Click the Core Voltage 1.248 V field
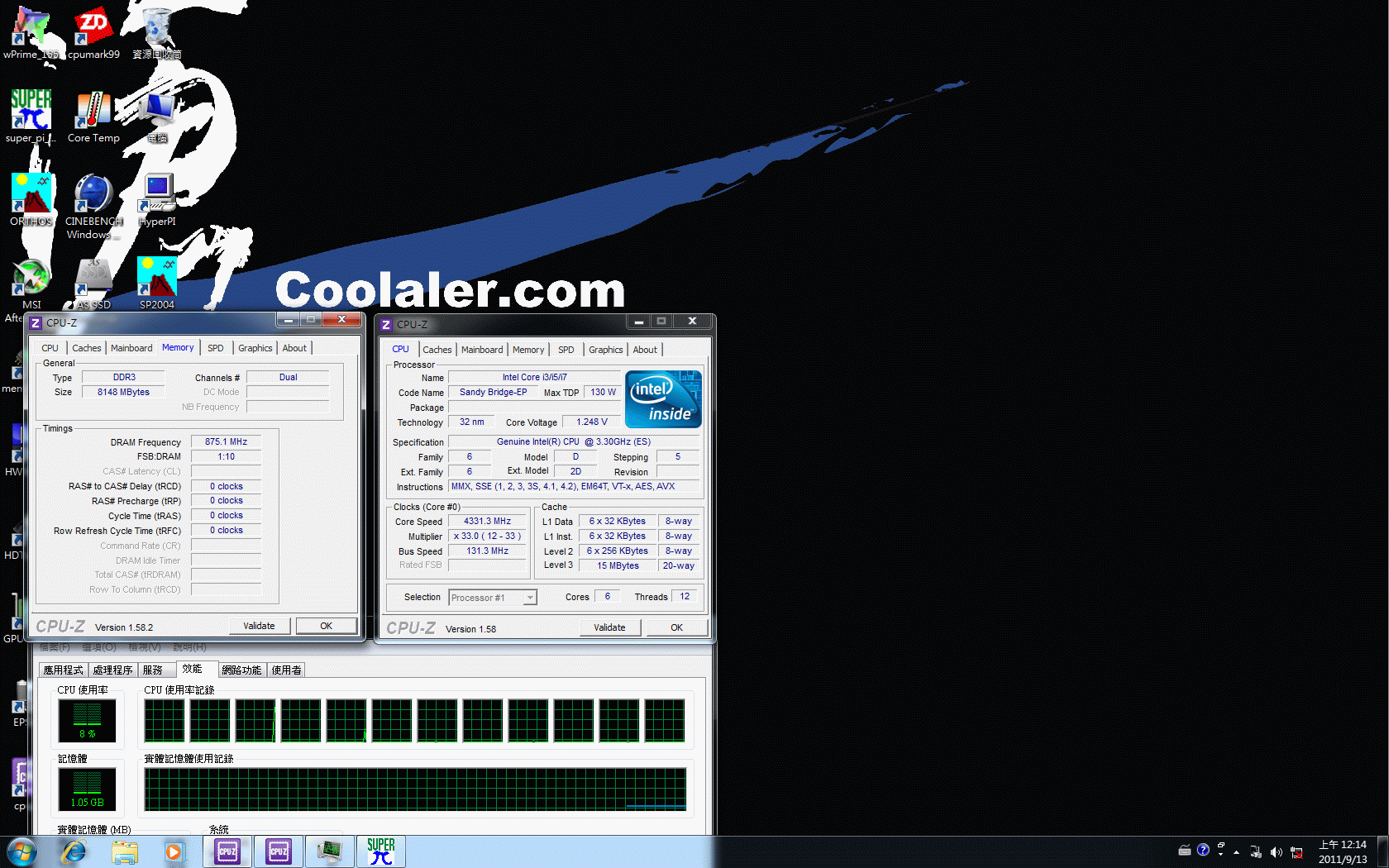This screenshot has width=1389, height=868. 592,422
